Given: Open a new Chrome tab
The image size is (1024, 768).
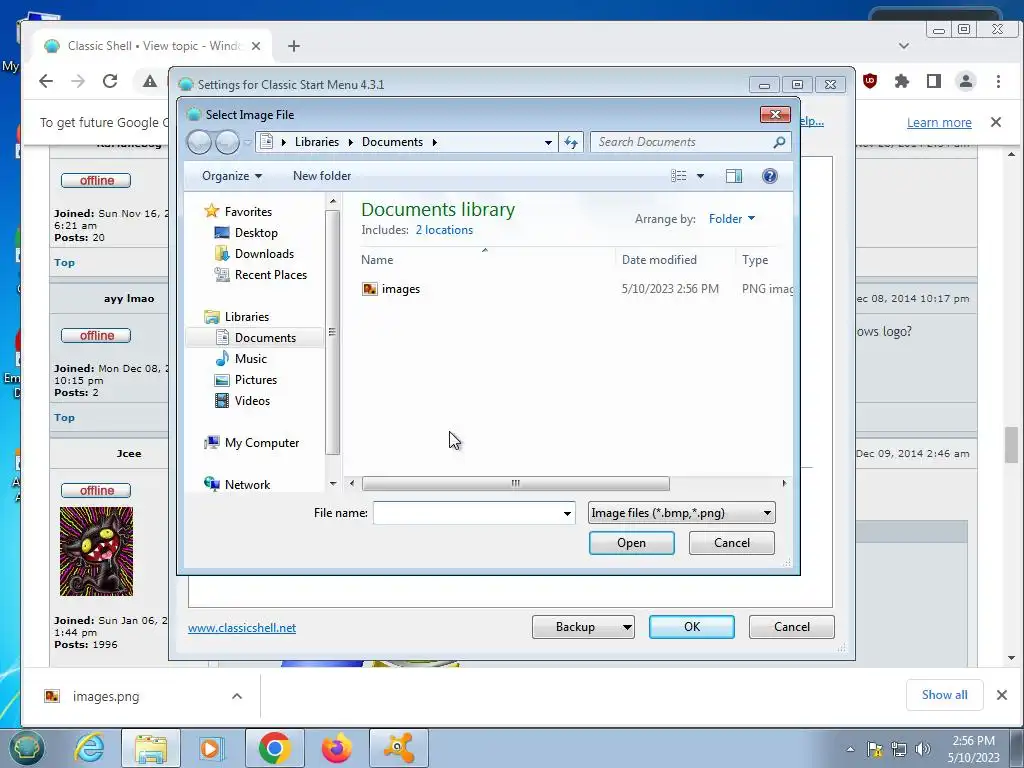Looking at the screenshot, I should [x=294, y=46].
